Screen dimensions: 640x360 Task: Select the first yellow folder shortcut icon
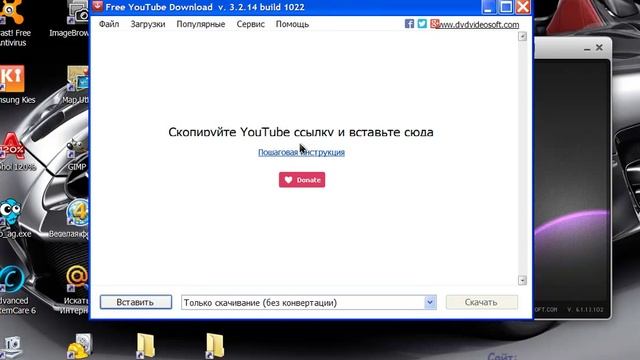(146, 345)
